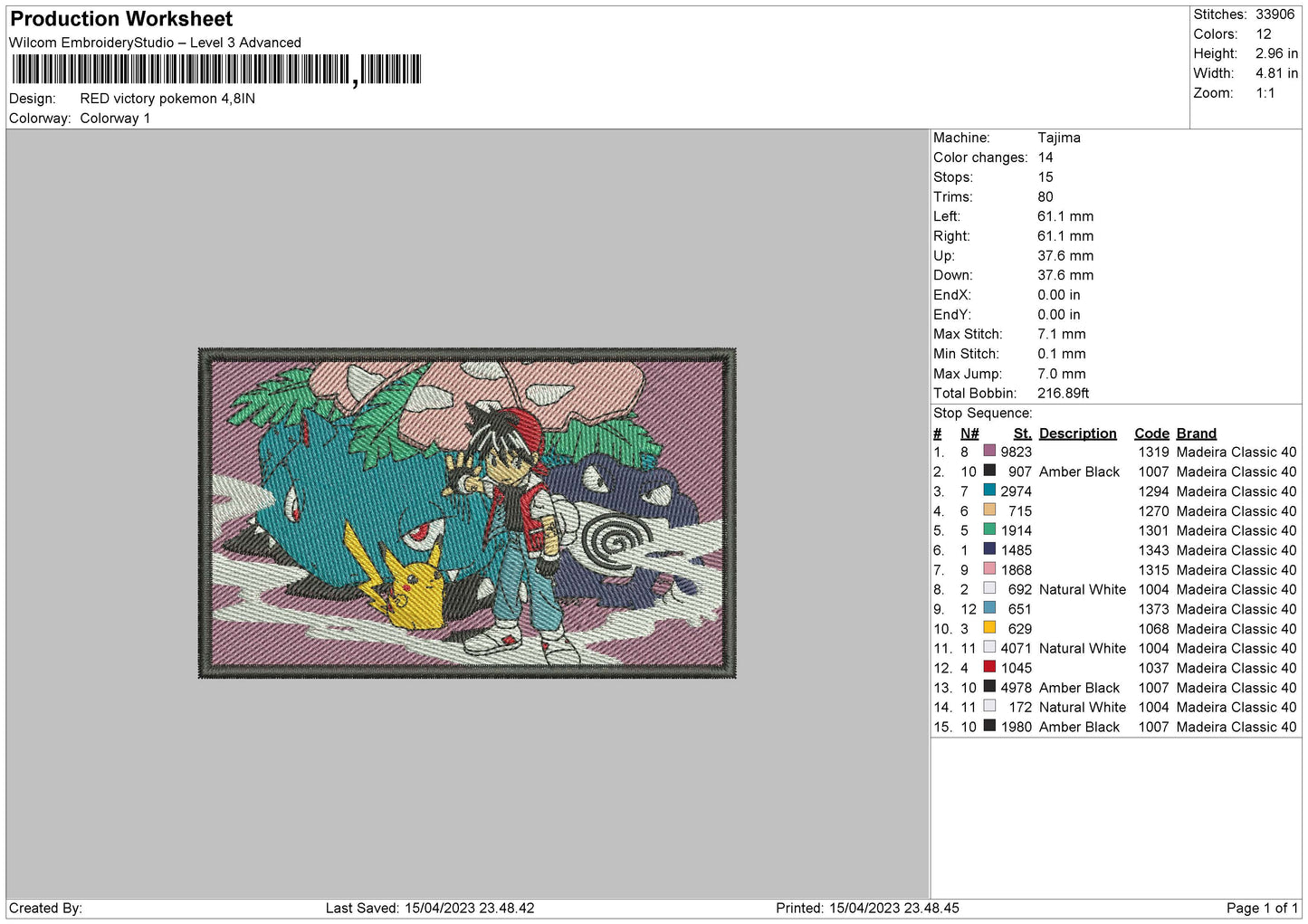The image size is (1308, 924).
Task: Click the Left value 61.1 mm
Action: coord(1065,216)
